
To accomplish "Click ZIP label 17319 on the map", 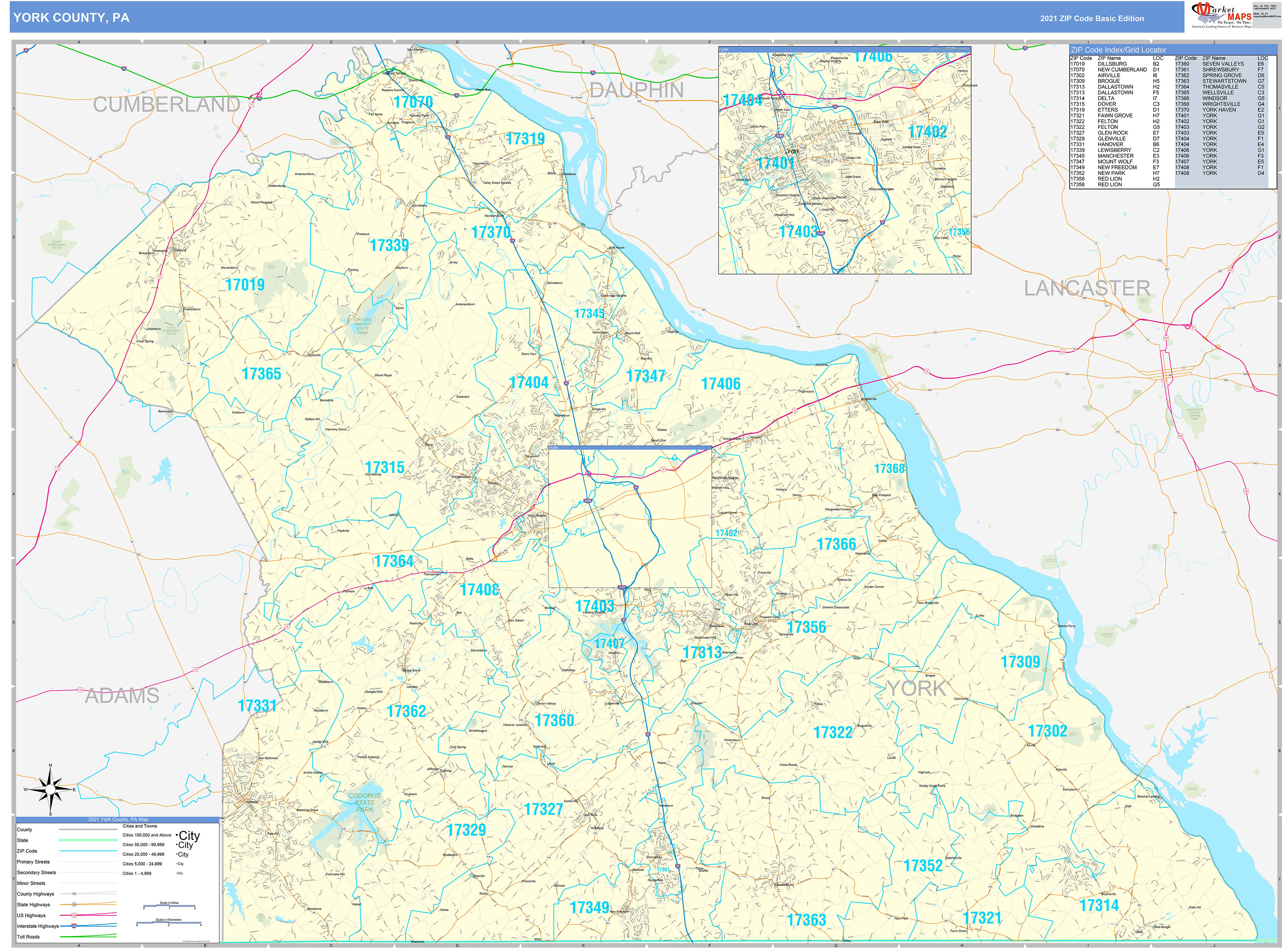I will coord(525,139).
